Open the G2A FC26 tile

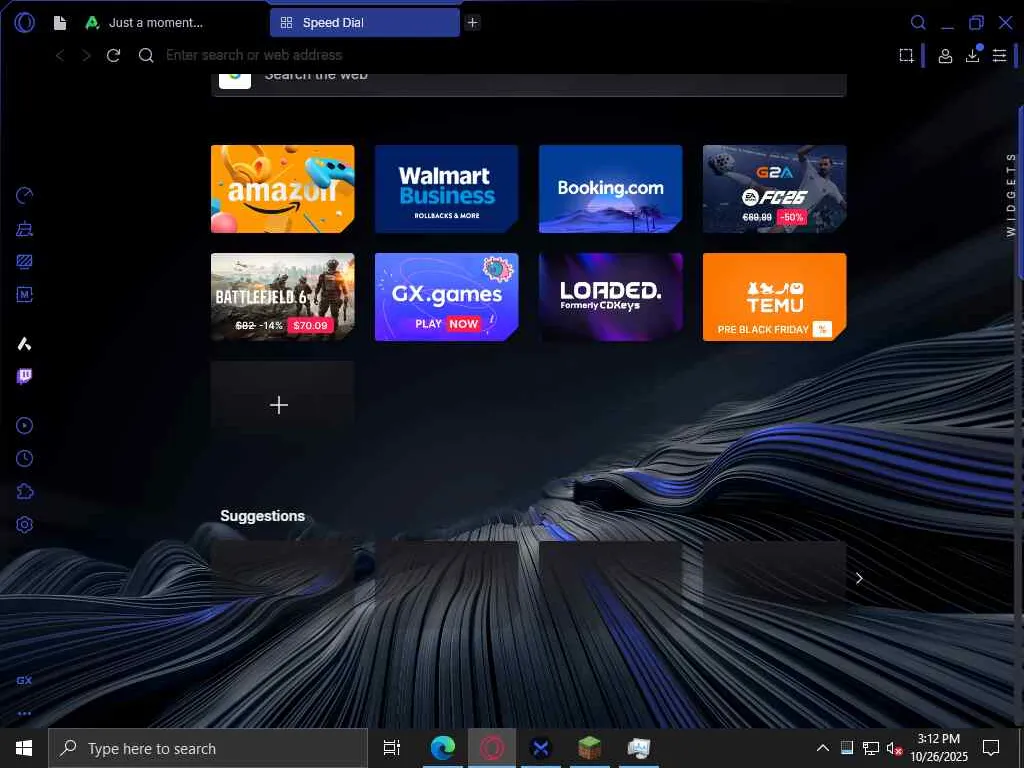(x=775, y=189)
